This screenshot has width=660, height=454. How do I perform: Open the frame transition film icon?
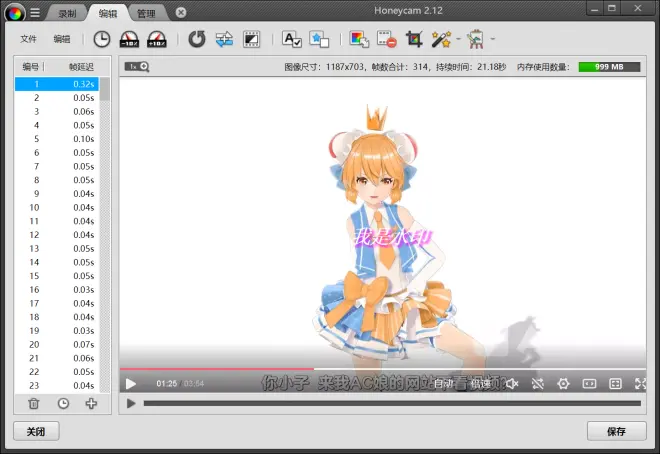[x=251, y=39]
